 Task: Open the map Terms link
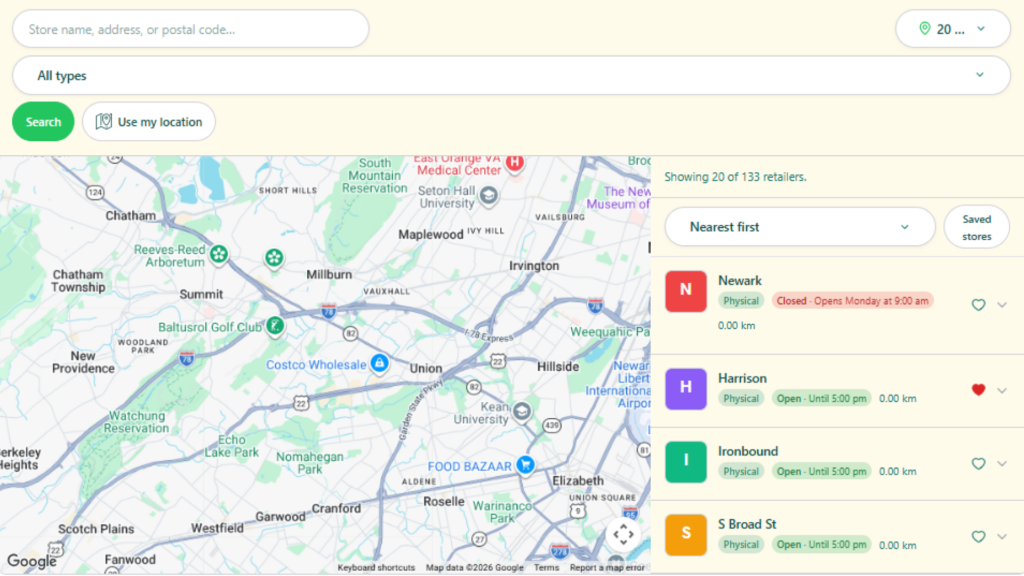546,568
